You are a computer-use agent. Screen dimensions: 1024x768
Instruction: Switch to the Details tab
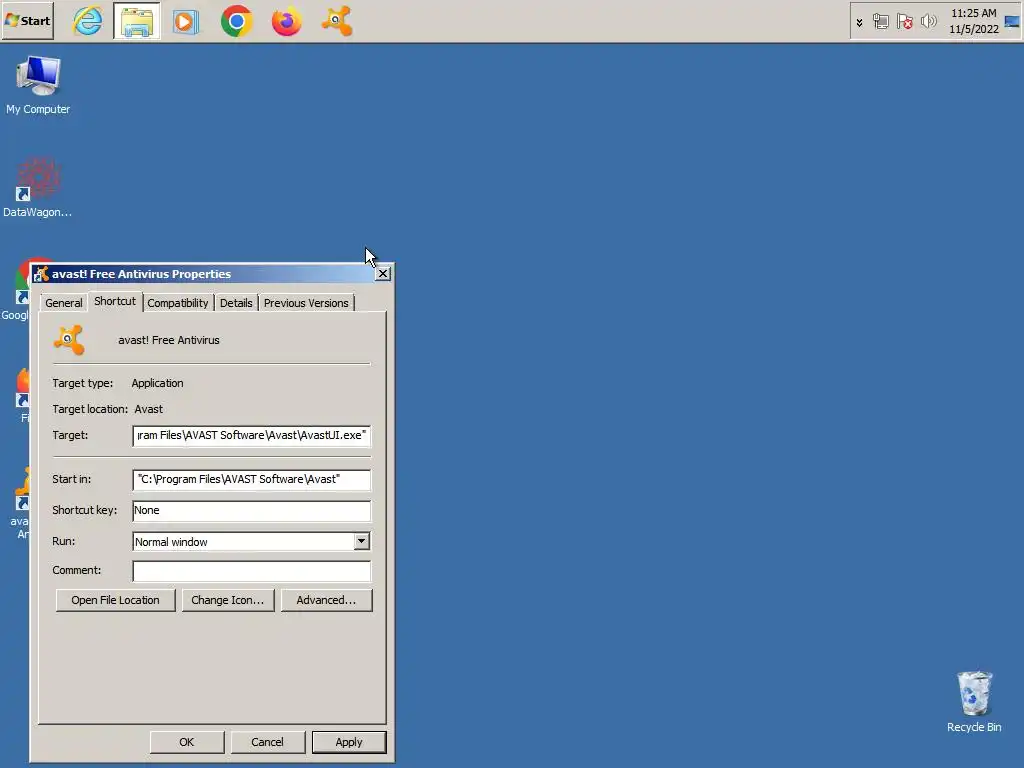click(236, 303)
